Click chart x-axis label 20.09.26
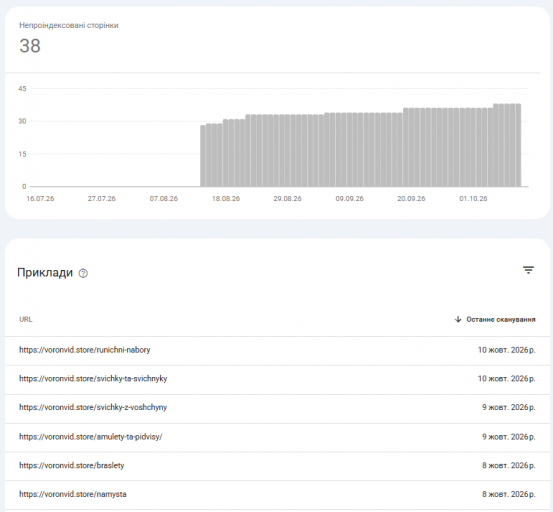Screen dimensions: 553x512 411,199
